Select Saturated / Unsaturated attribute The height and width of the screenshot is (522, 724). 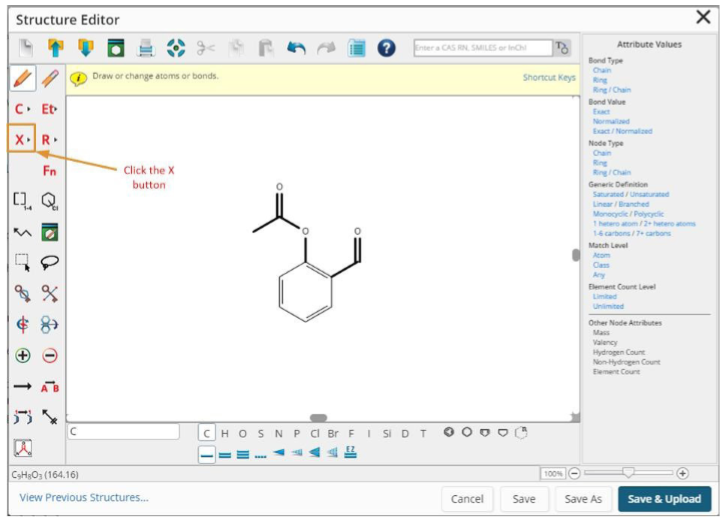(631, 194)
